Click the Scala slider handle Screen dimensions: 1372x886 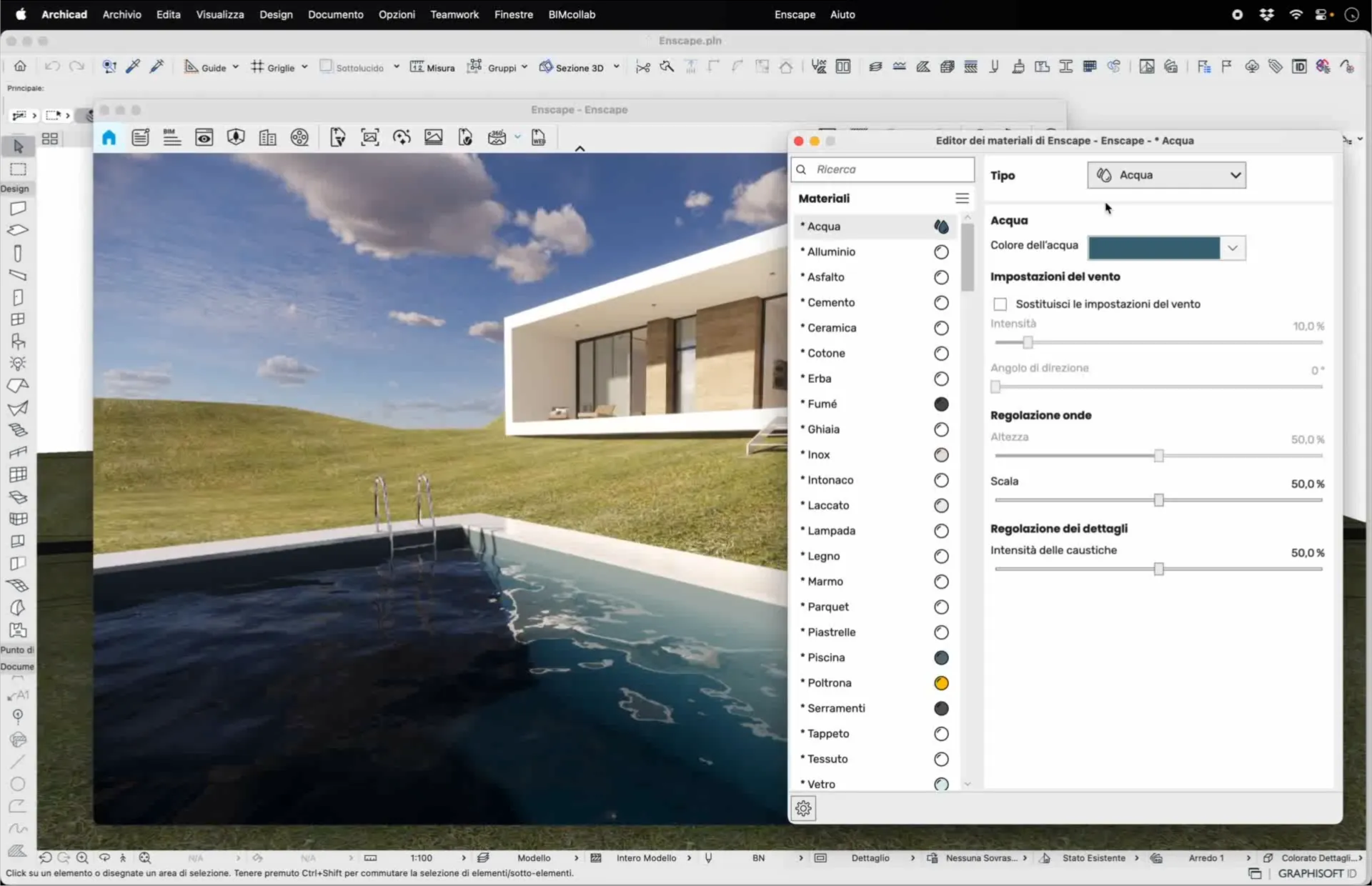click(1158, 500)
